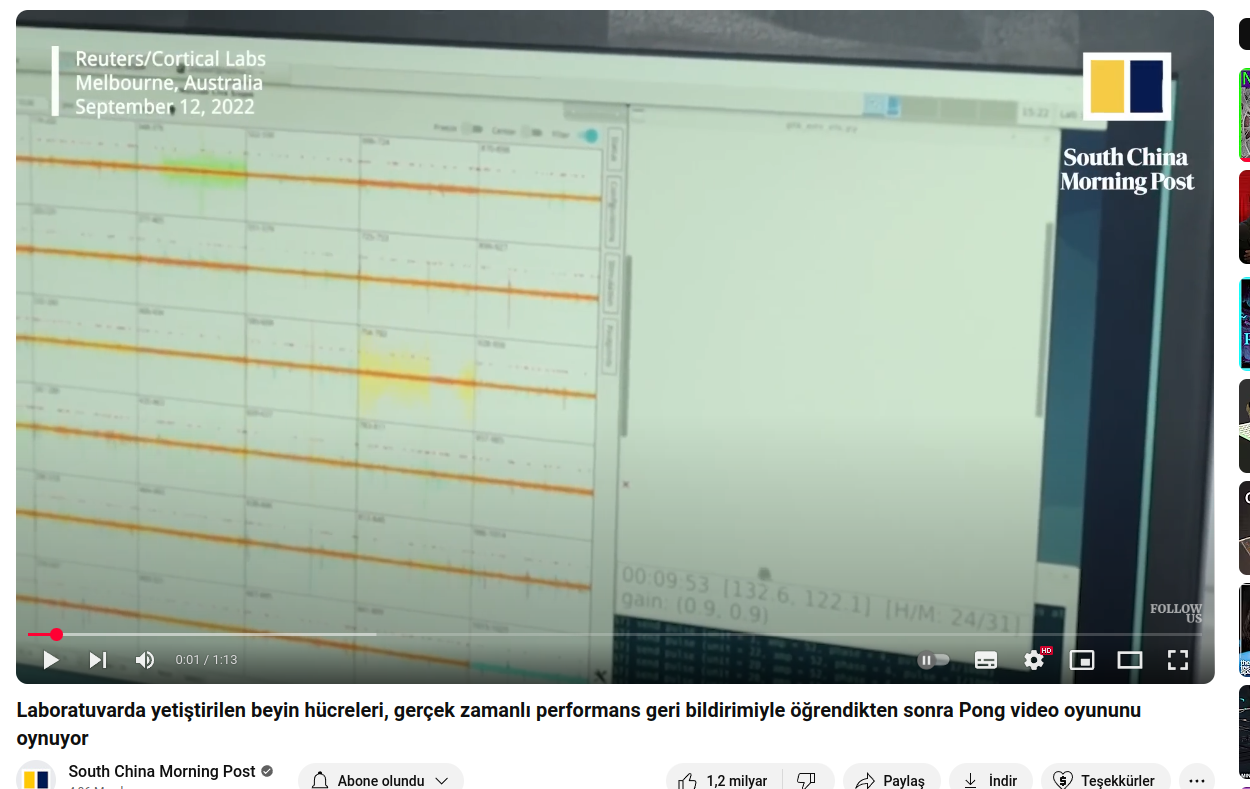This screenshot has width=1250, height=789.
Task: Enable theater mode view
Action: pyautogui.click(x=1130, y=660)
